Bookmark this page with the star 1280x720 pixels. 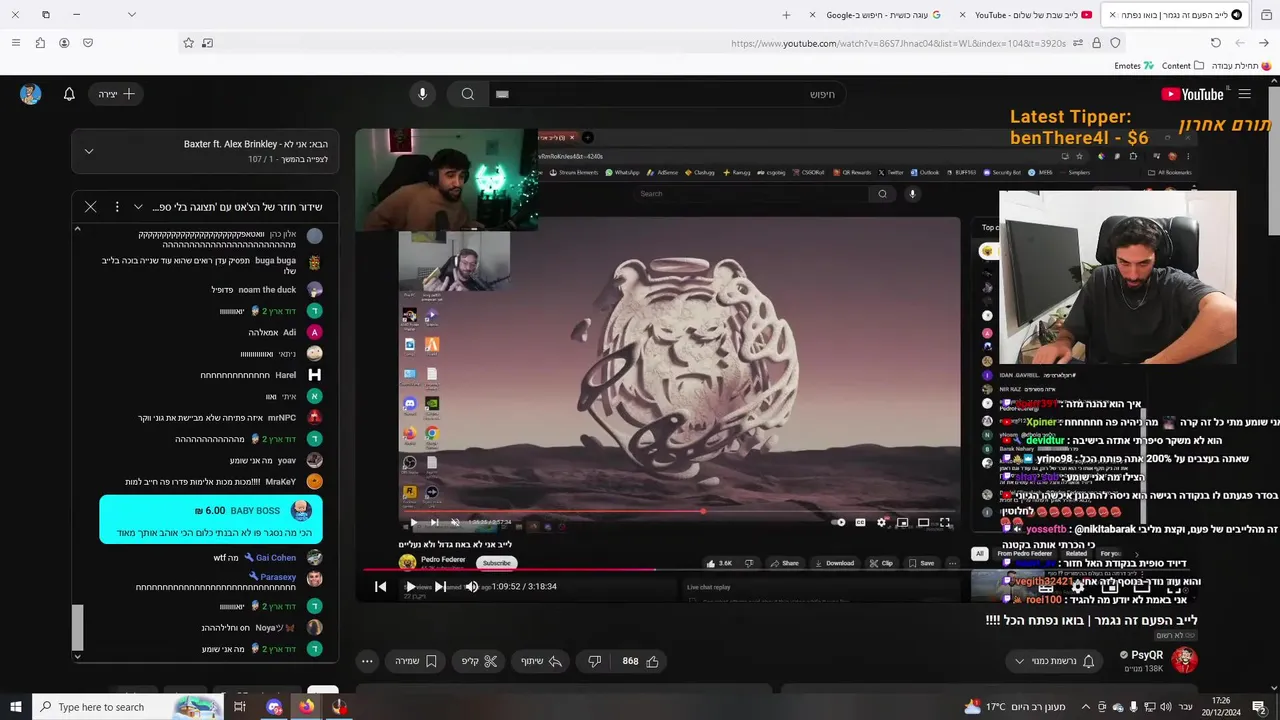click(x=188, y=43)
